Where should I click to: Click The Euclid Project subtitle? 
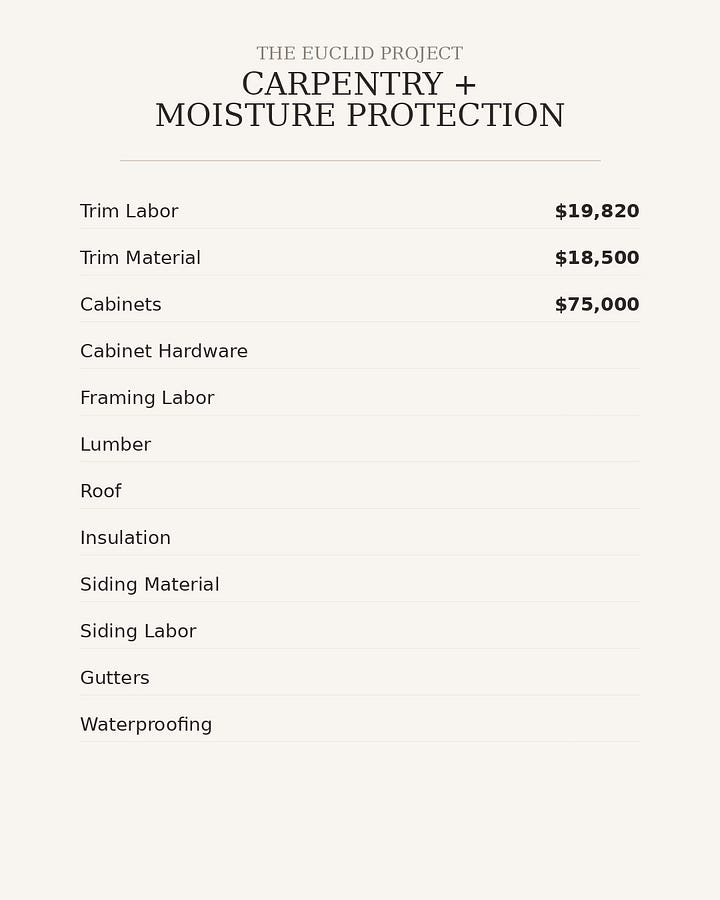point(359,53)
